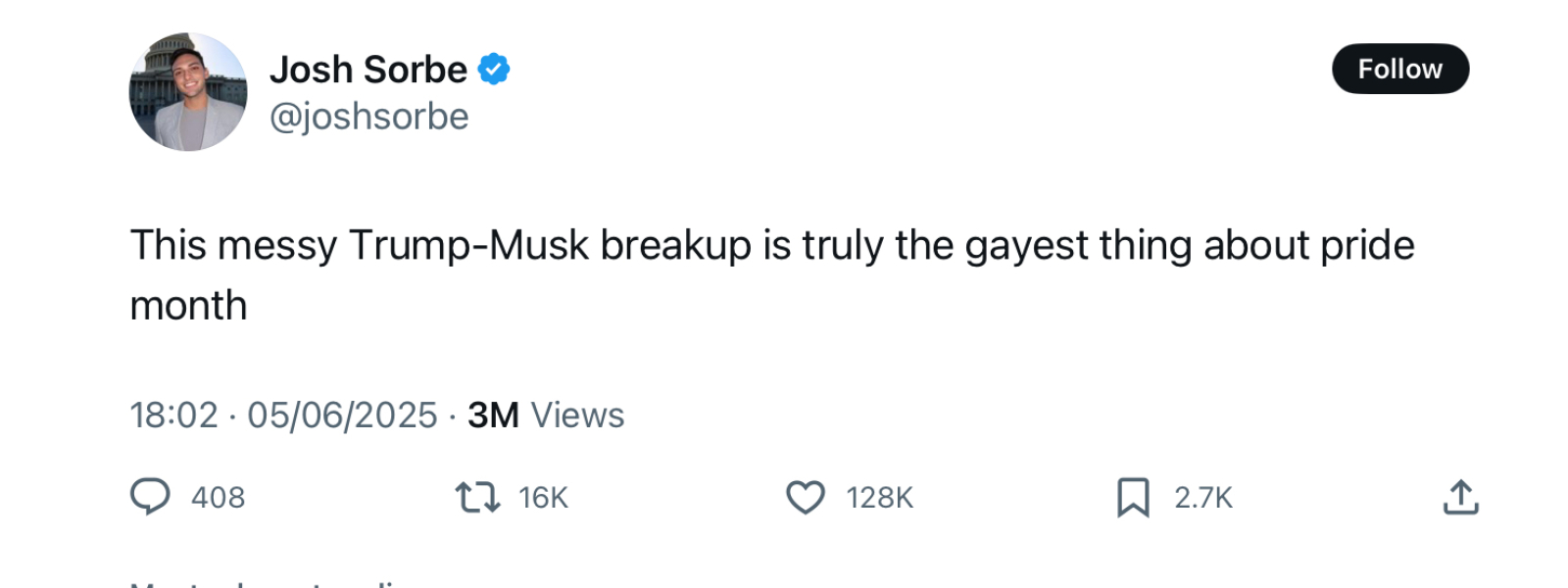1568x588 pixels.
Task: Click the verified badge next to Josh Sorbe
Action: 494,68
